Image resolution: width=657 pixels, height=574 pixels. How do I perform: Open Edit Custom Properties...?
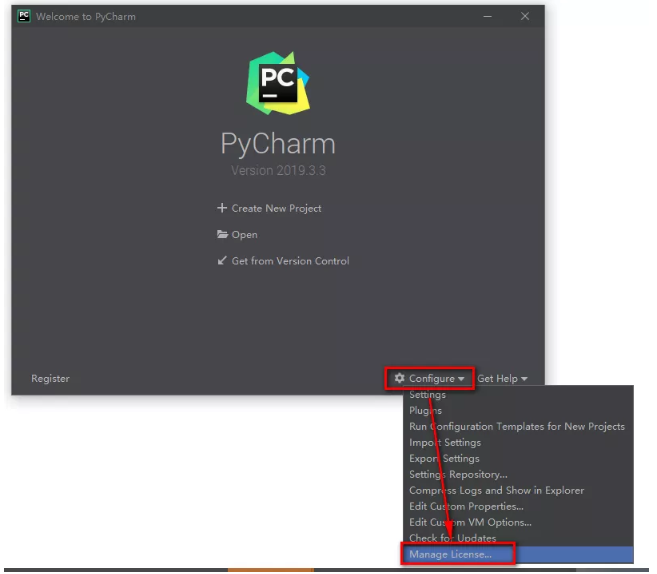[x=518, y=506]
